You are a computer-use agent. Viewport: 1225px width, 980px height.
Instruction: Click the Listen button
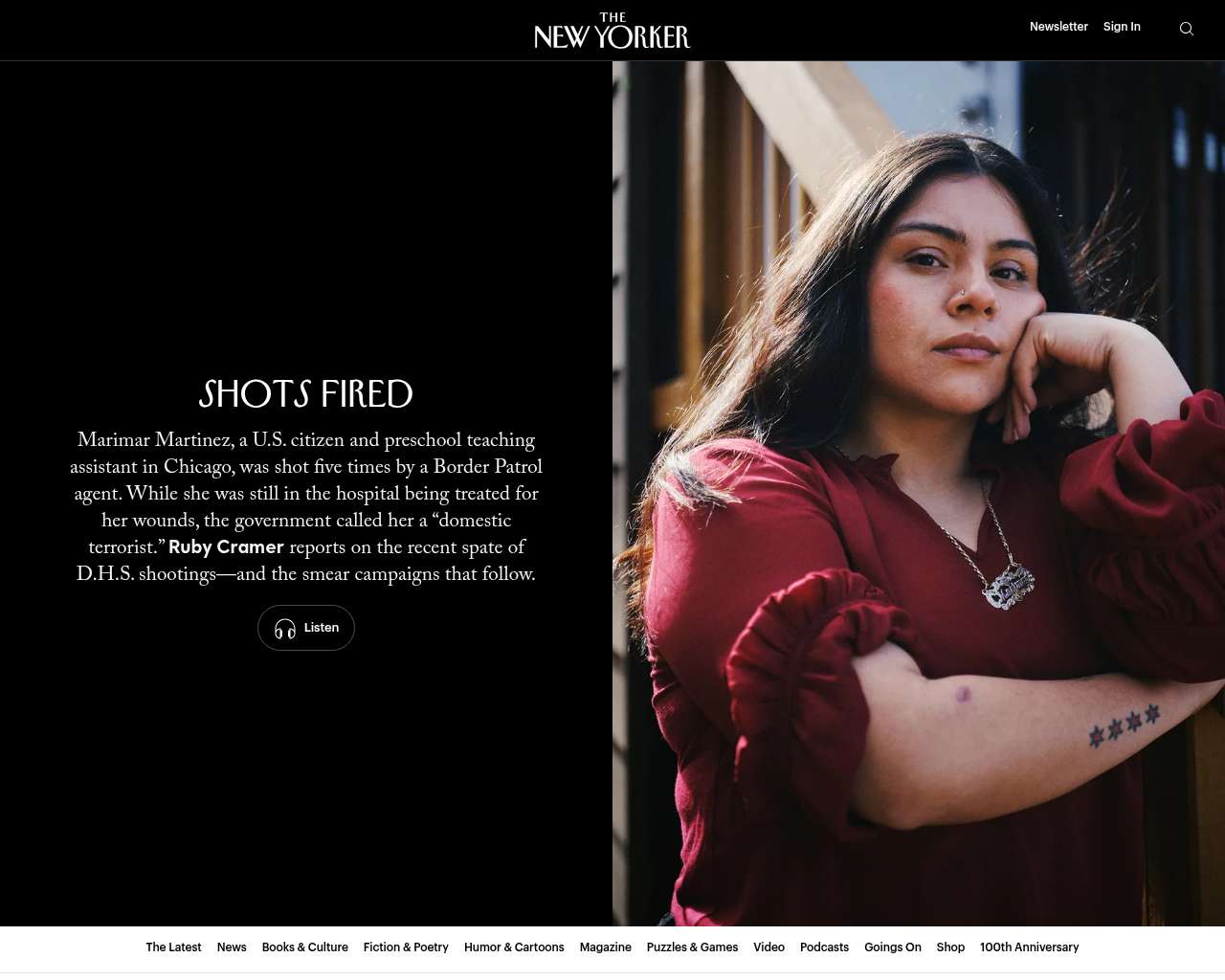click(x=306, y=628)
